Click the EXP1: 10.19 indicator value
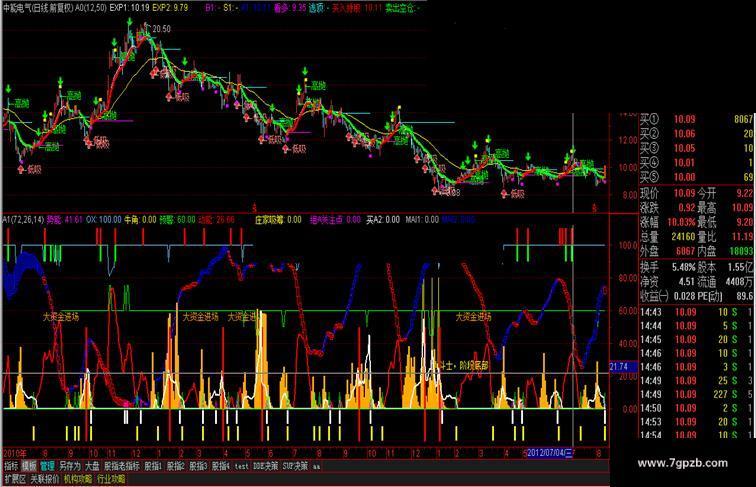The height and width of the screenshot is (487, 756). click(x=129, y=7)
